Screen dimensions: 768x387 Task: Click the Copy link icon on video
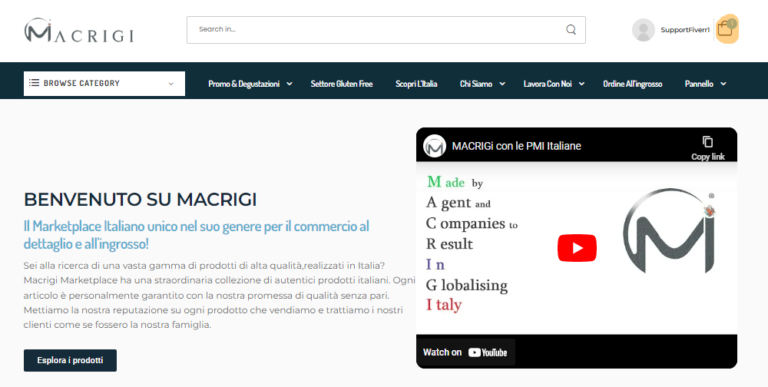707,142
